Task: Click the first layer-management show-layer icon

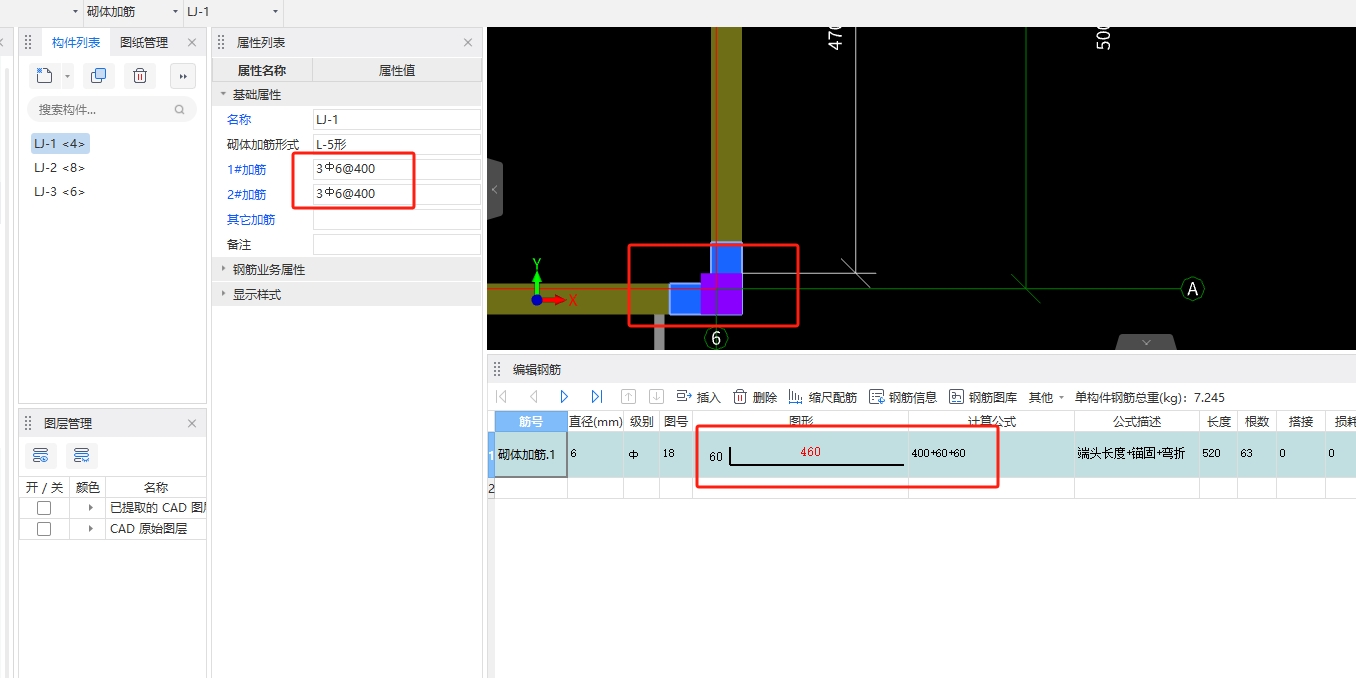Action: (41, 456)
